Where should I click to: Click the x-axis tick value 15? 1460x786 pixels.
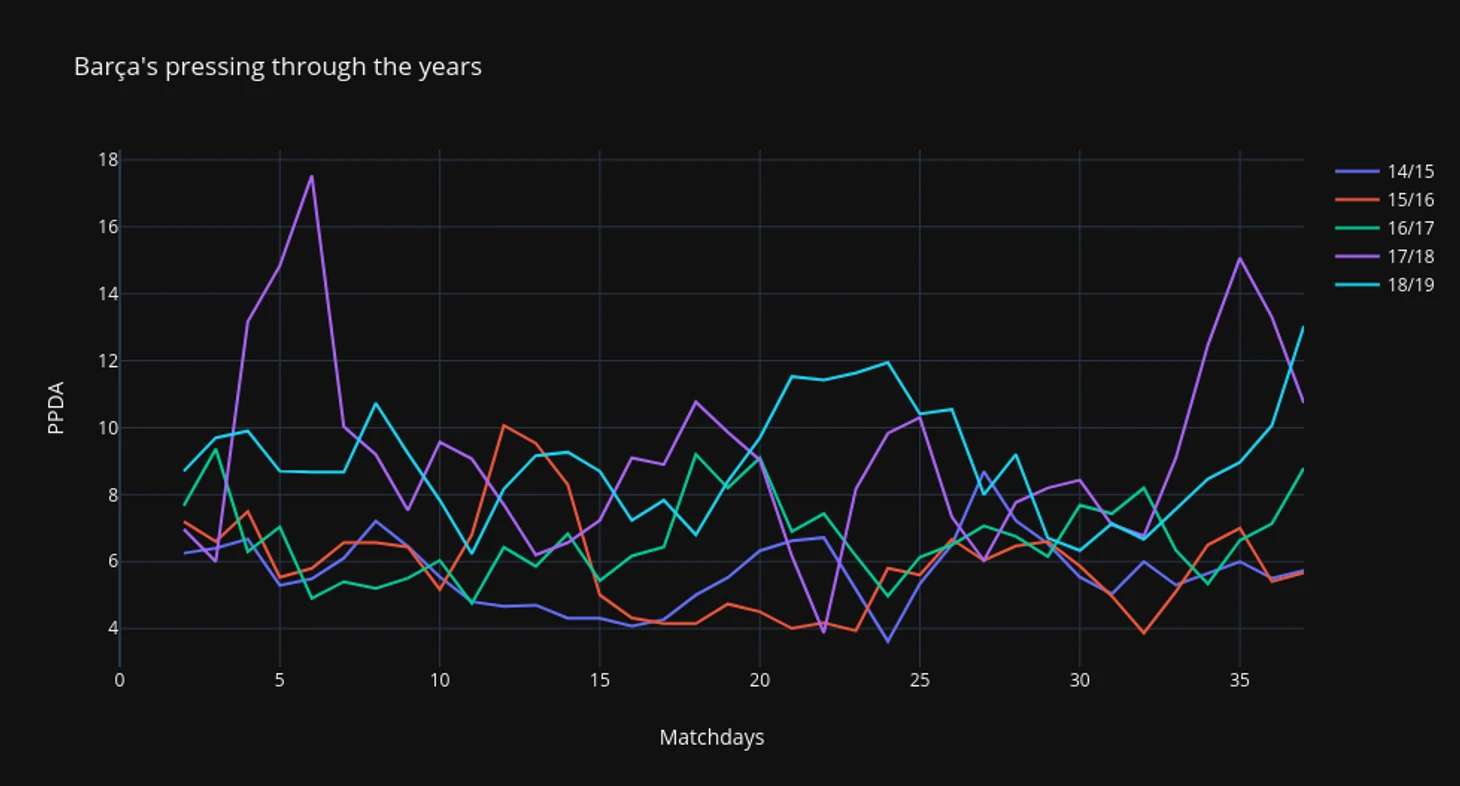[x=600, y=680]
